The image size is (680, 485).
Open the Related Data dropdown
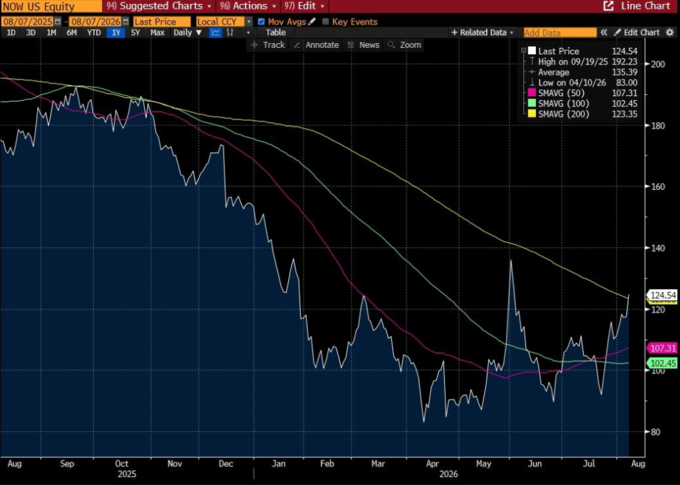click(x=482, y=33)
